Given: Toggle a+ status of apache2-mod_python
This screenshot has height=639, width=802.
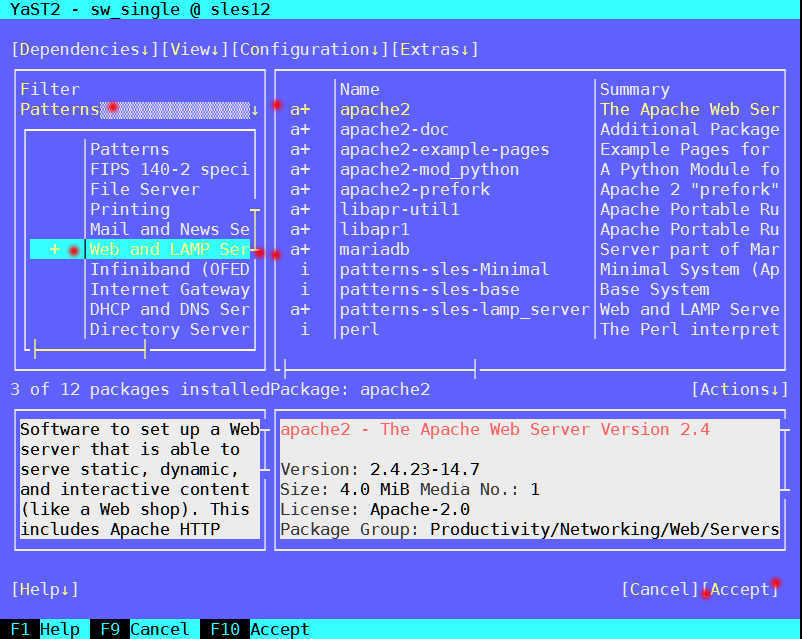Looking at the screenshot, I should 300,169.
